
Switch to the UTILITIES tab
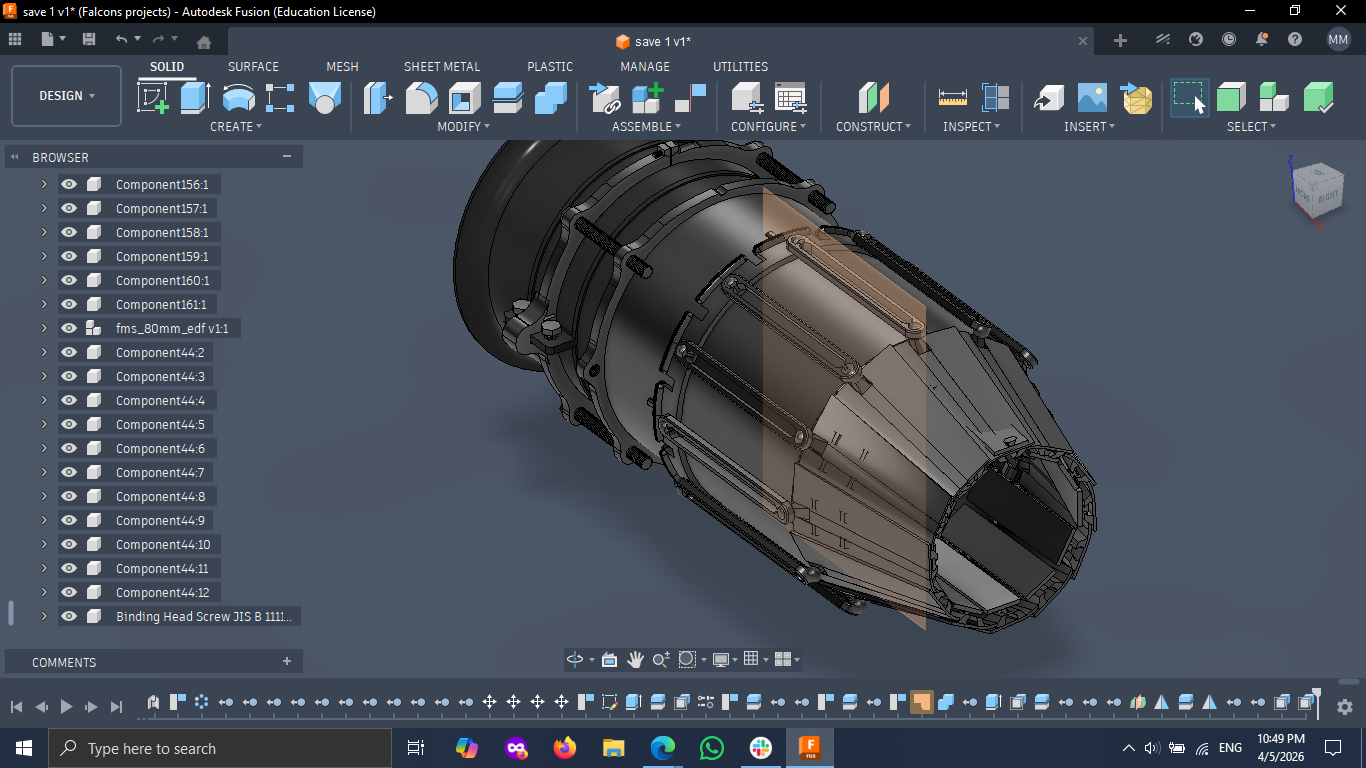740,67
